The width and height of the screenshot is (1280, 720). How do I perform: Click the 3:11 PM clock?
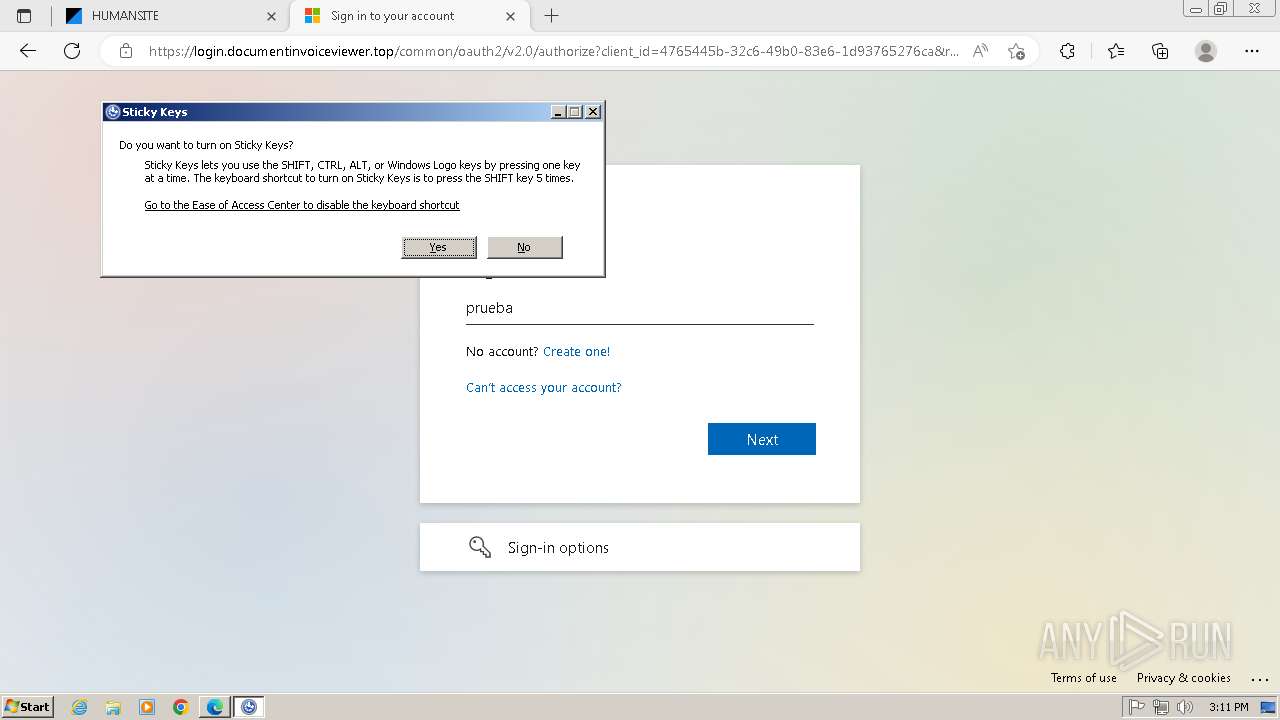(x=1229, y=707)
